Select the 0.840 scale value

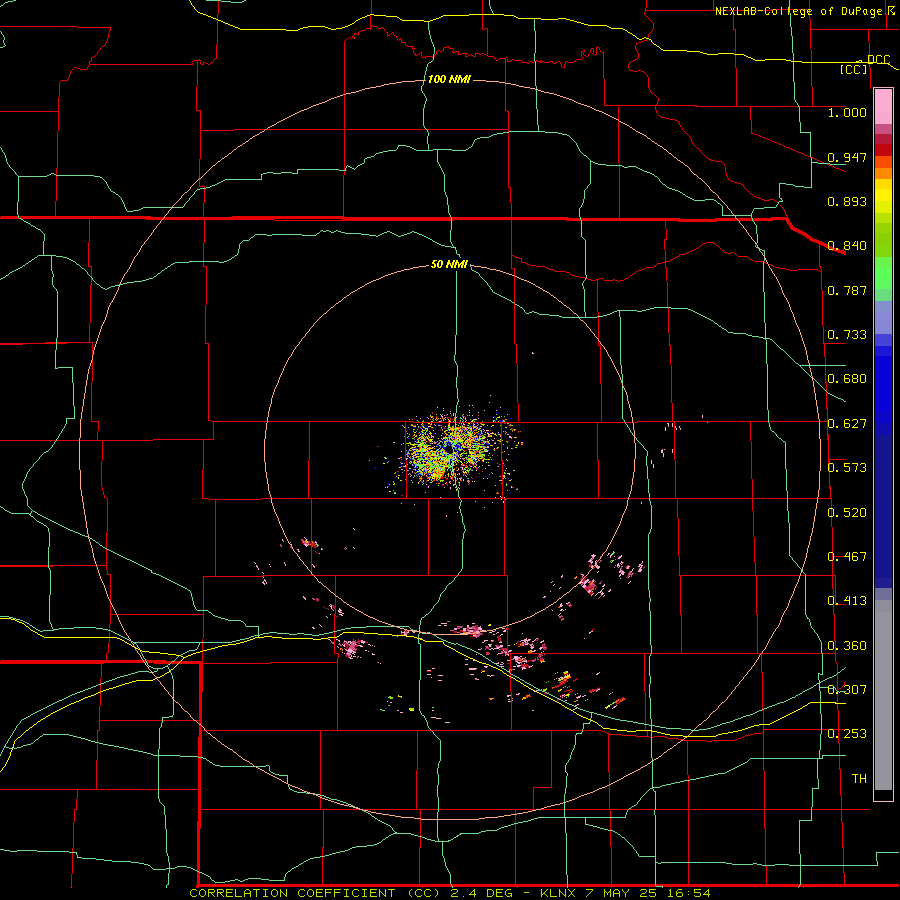[x=847, y=246]
